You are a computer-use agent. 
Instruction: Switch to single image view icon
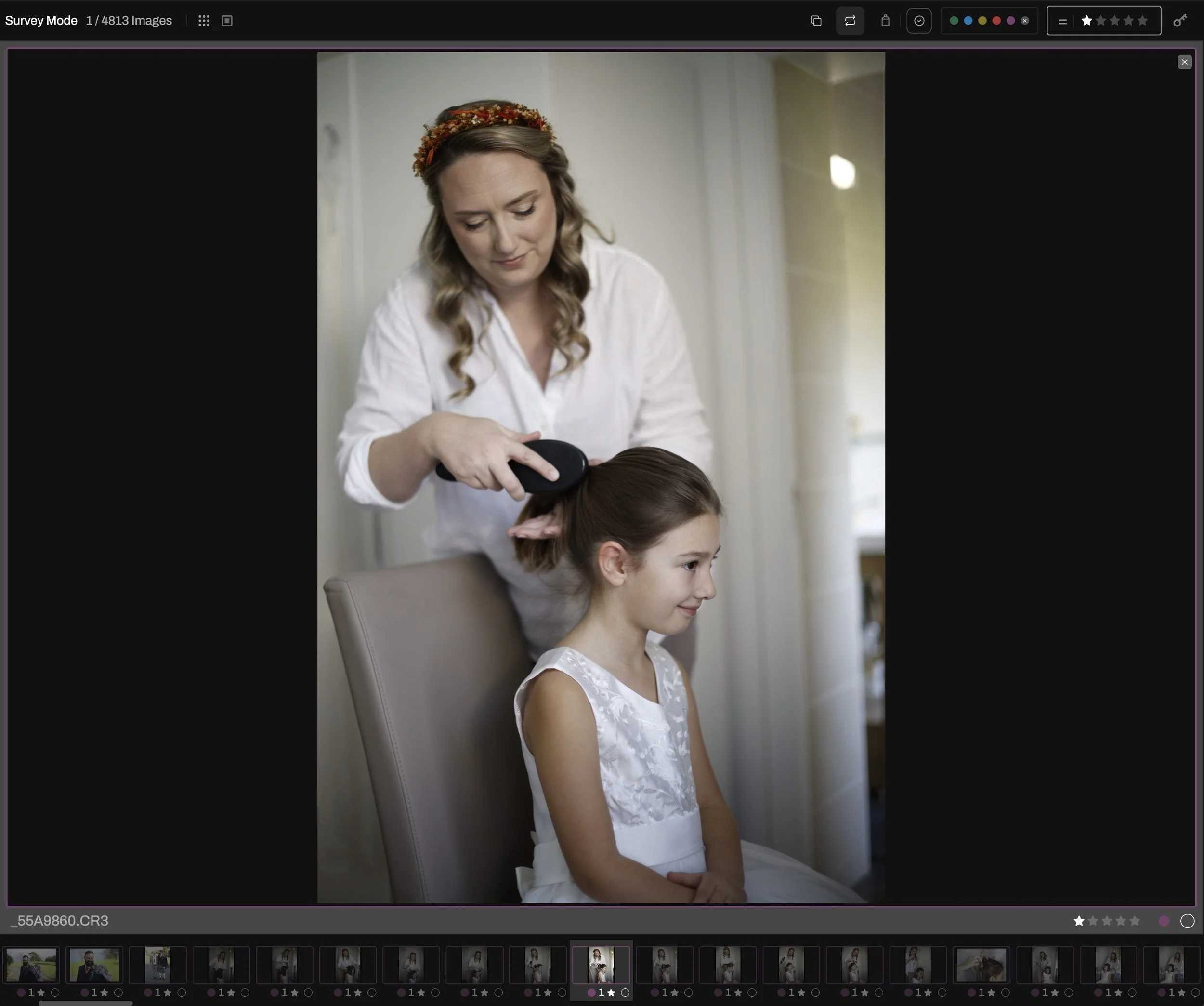[x=227, y=21]
